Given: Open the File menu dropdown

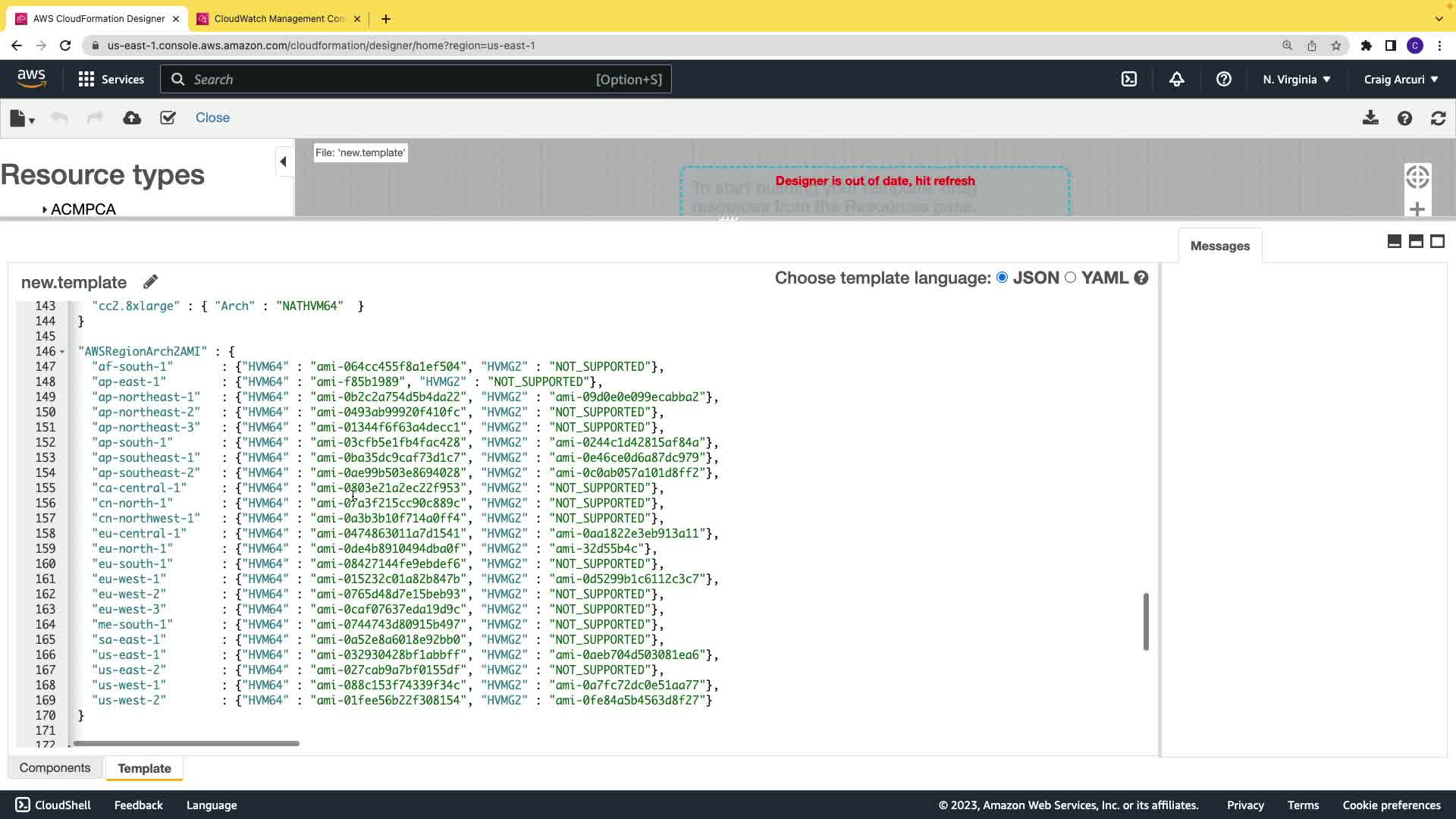Looking at the screenshot, I should click(22, 118).
